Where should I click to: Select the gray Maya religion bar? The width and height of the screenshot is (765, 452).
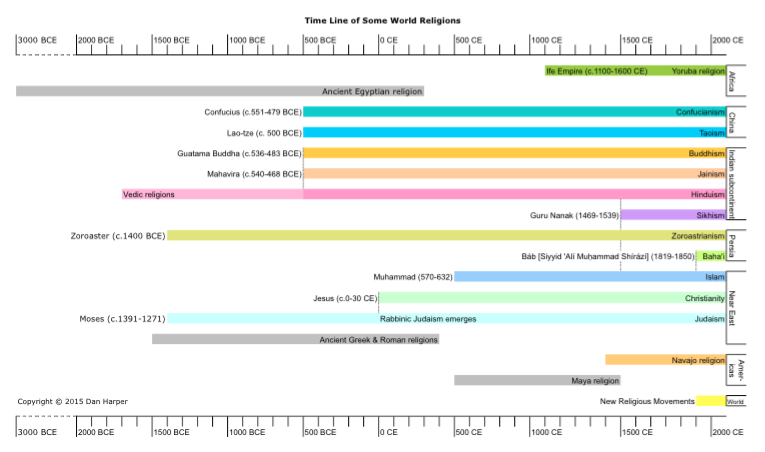click(x=537, y=380)
